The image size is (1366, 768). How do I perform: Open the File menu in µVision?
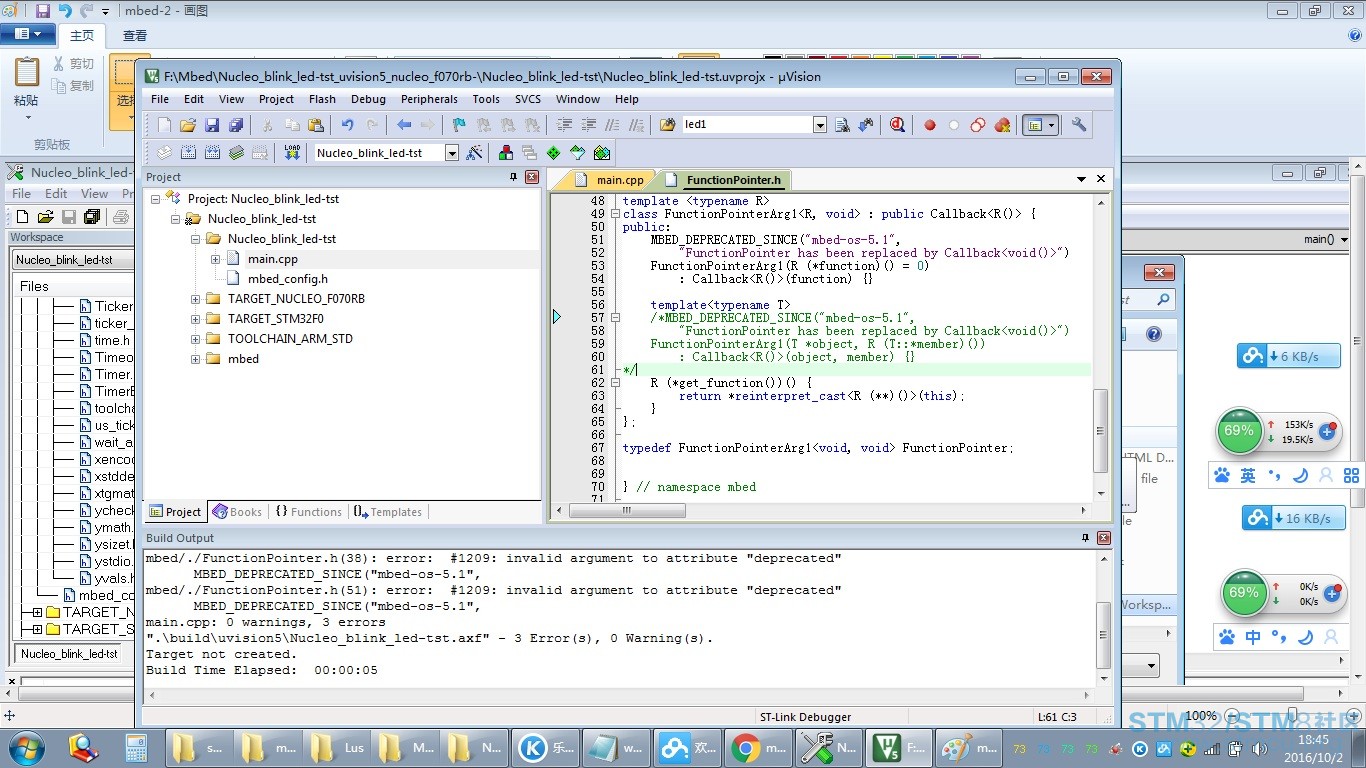click(x=160, y=99)
